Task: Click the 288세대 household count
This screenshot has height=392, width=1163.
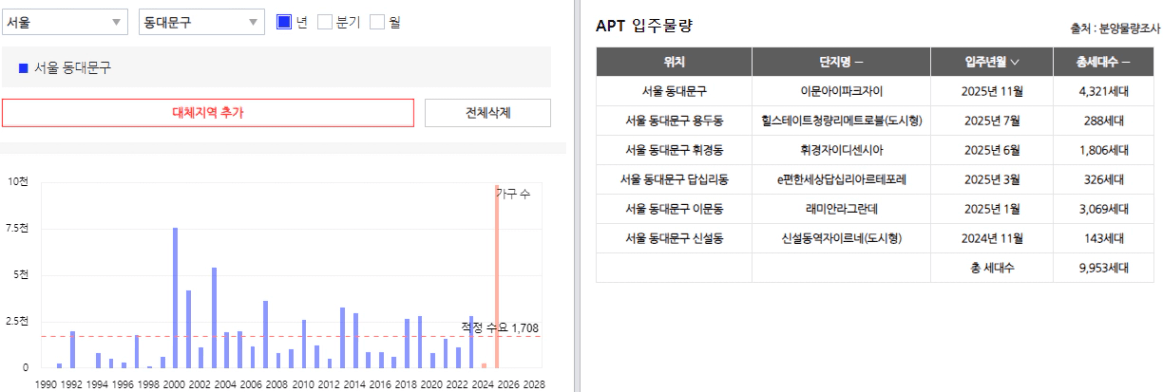Action: [1103, 121]
